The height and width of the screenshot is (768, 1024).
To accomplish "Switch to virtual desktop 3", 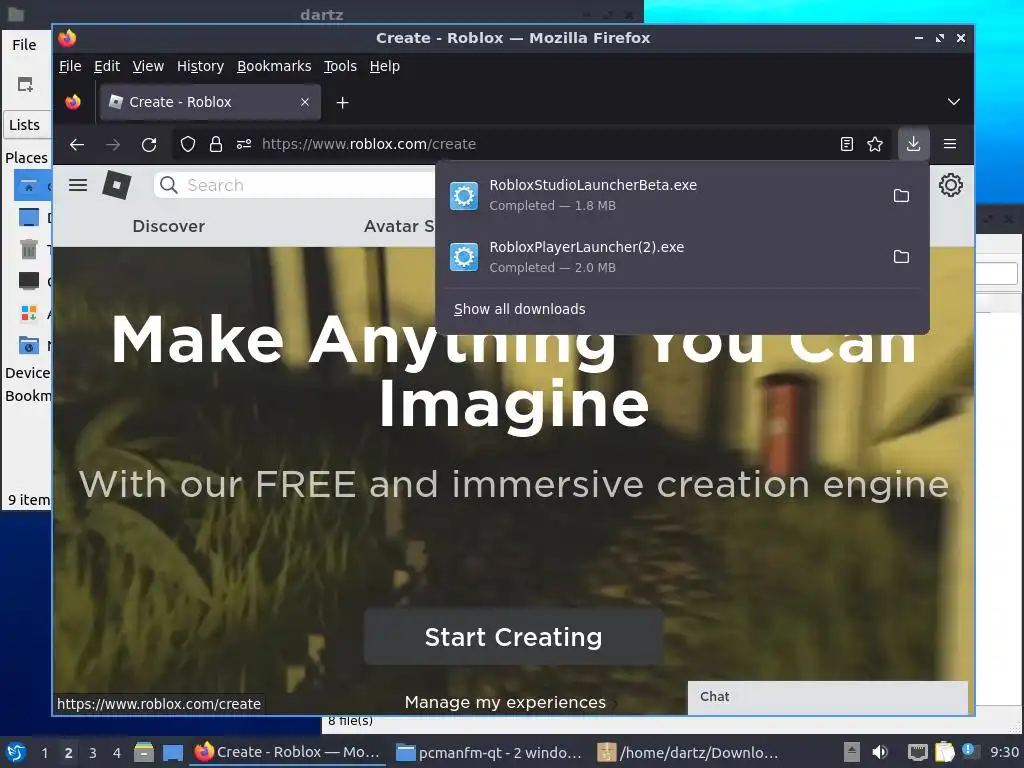I will pyautogui.click(x=93, y=753).
